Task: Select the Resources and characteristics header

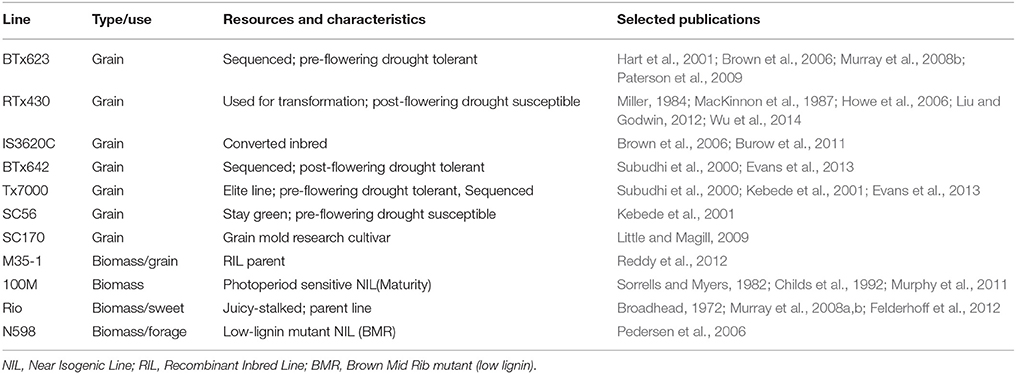Action: [324, 19]
